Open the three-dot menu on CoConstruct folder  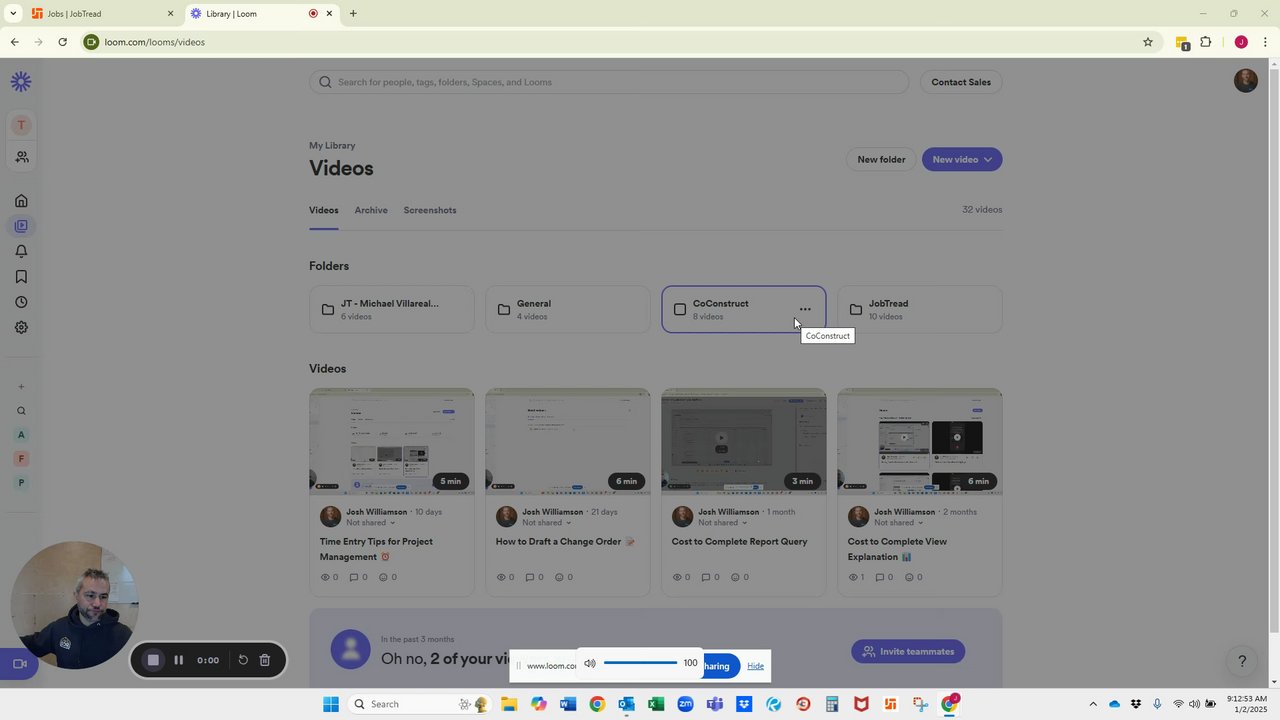point(805,309)
